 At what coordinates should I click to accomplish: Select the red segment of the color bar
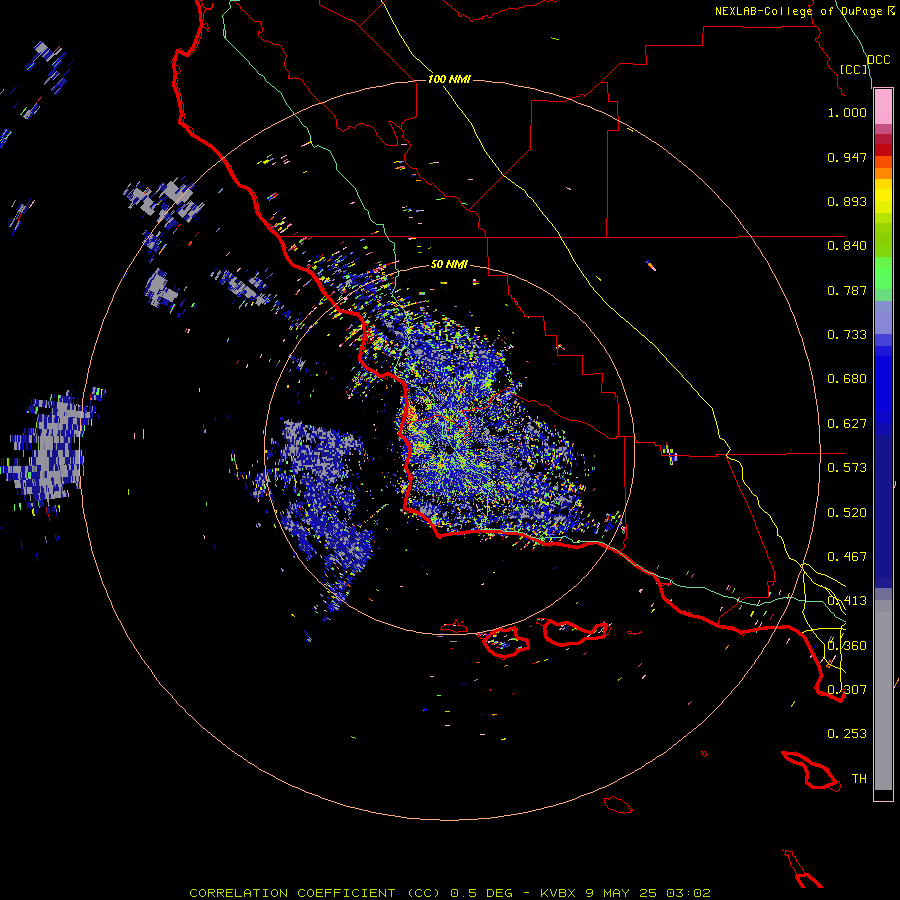883,150
